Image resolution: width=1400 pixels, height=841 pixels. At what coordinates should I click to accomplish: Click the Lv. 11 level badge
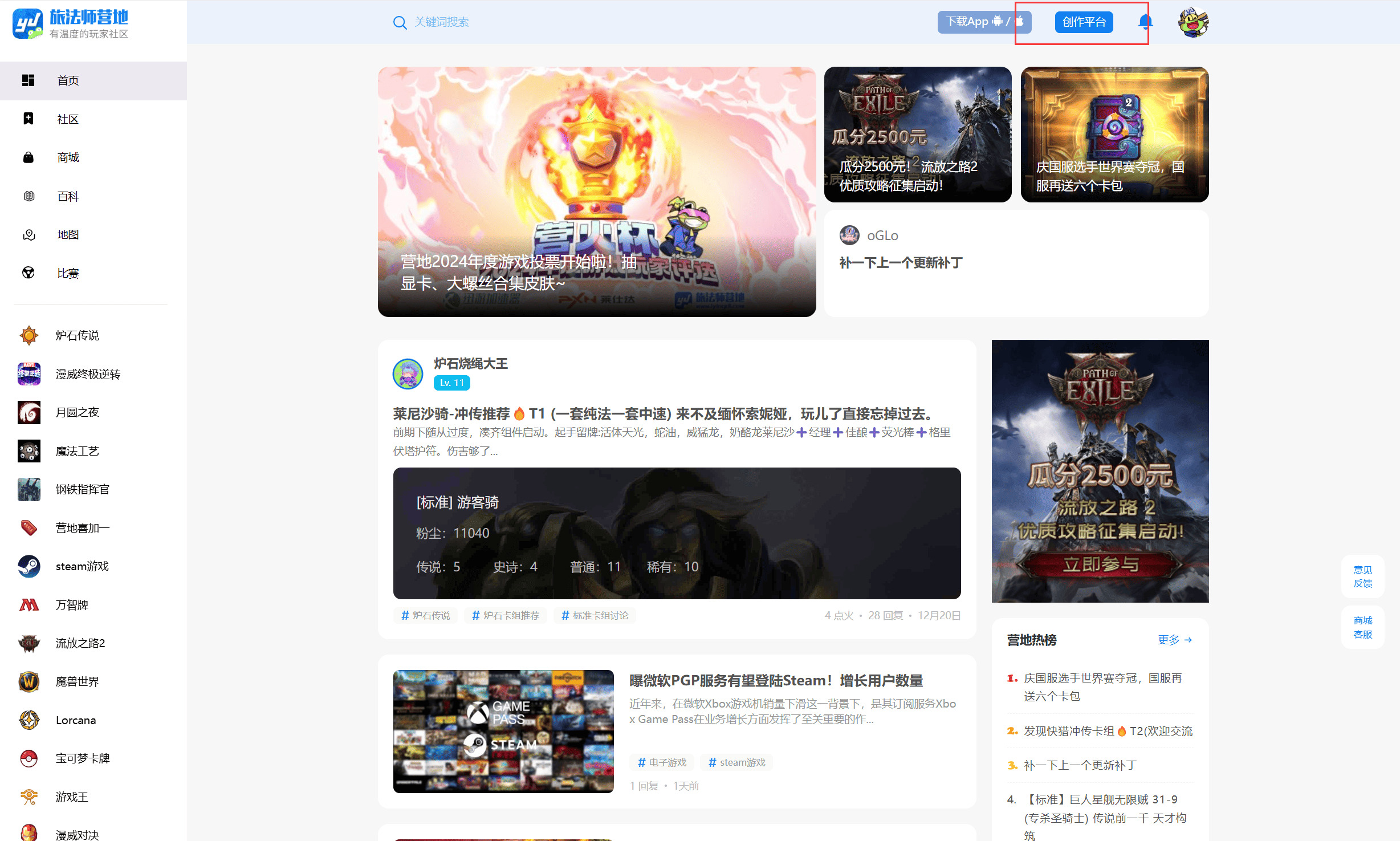452,383
